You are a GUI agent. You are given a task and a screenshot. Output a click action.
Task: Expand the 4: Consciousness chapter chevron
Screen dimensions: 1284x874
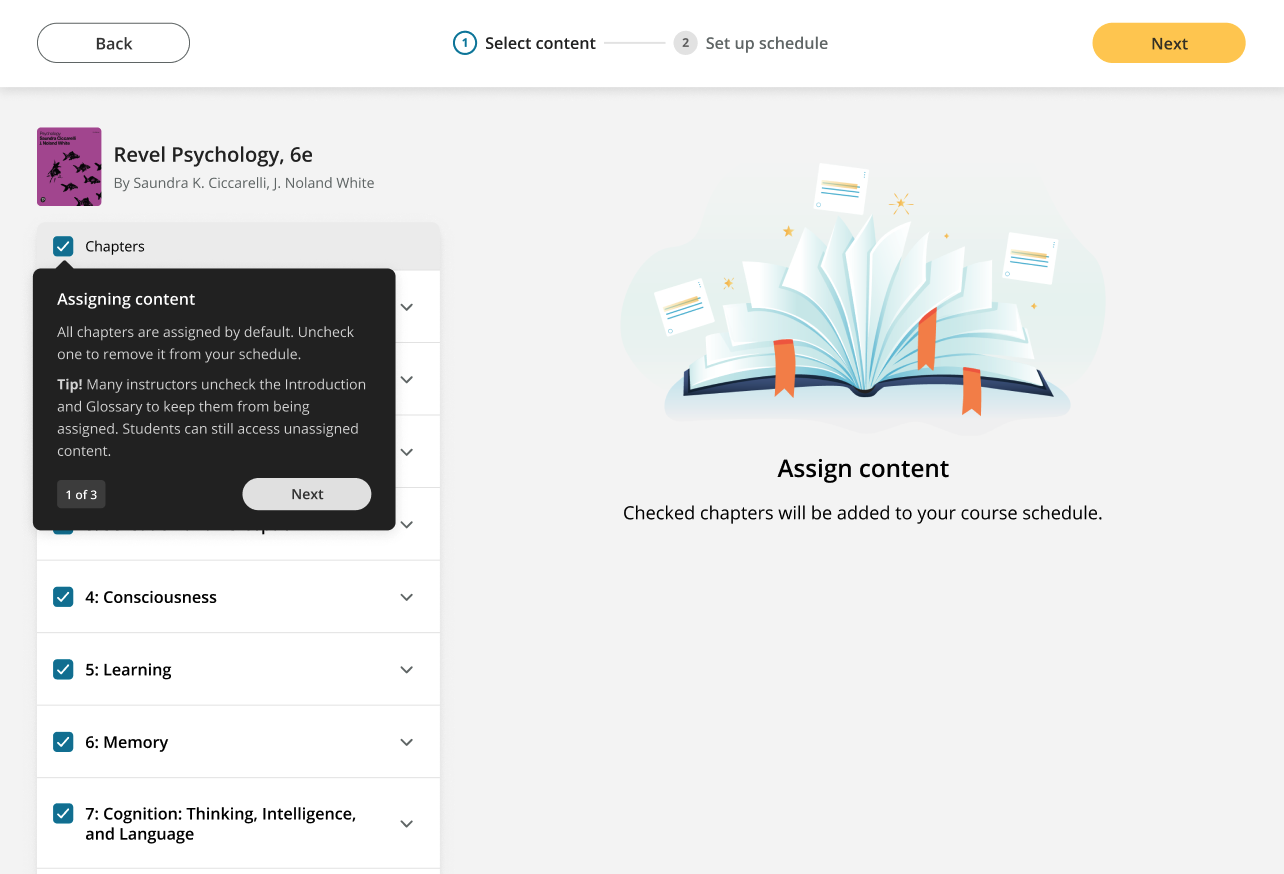[407, 597]
